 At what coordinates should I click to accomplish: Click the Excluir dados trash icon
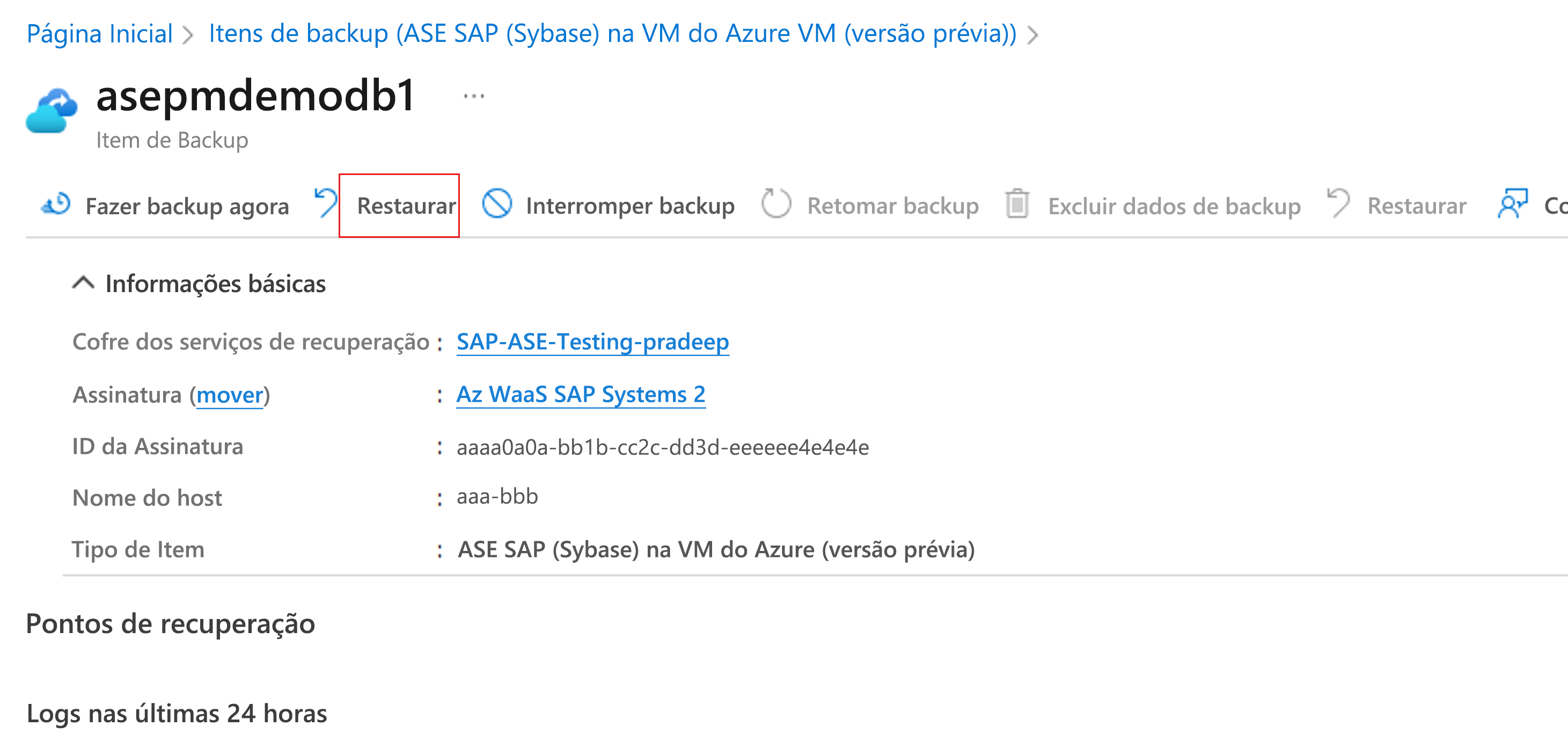[x=1016, y=204]
